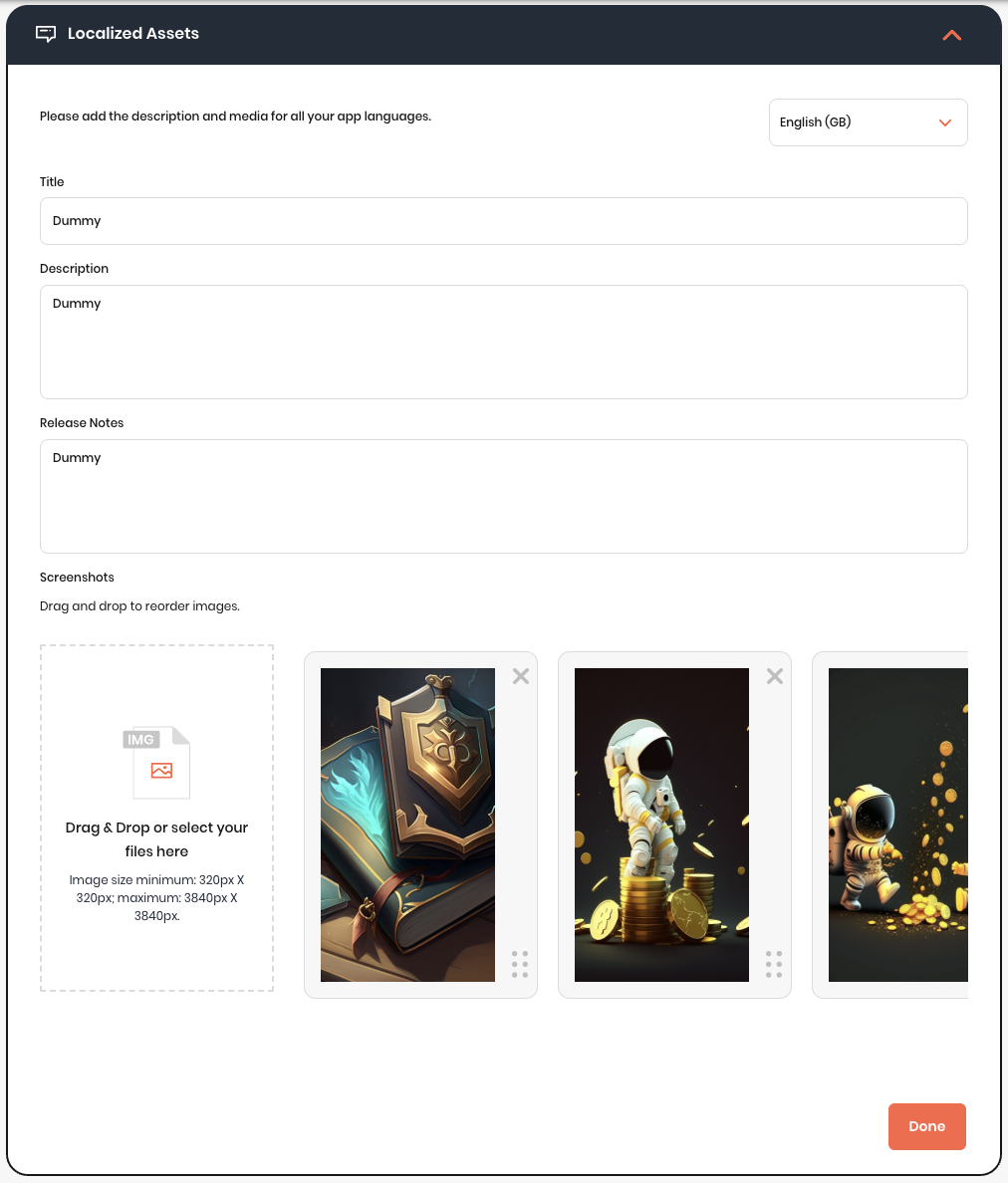Remove the fantasy book screenshot
Screen dimensions: 1008x1183
tap(521, 676)
